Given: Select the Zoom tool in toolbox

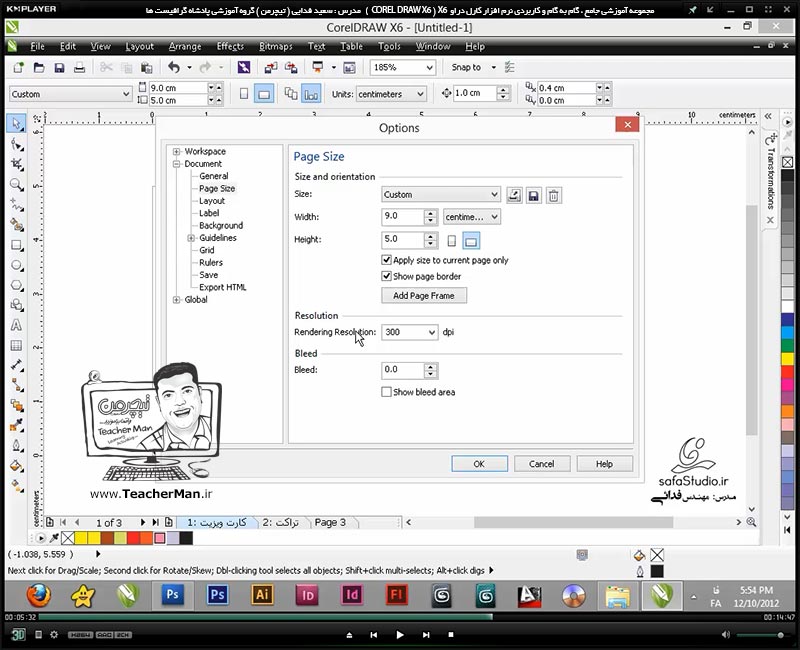Looking at the screenshot, I should pos(17,185).
